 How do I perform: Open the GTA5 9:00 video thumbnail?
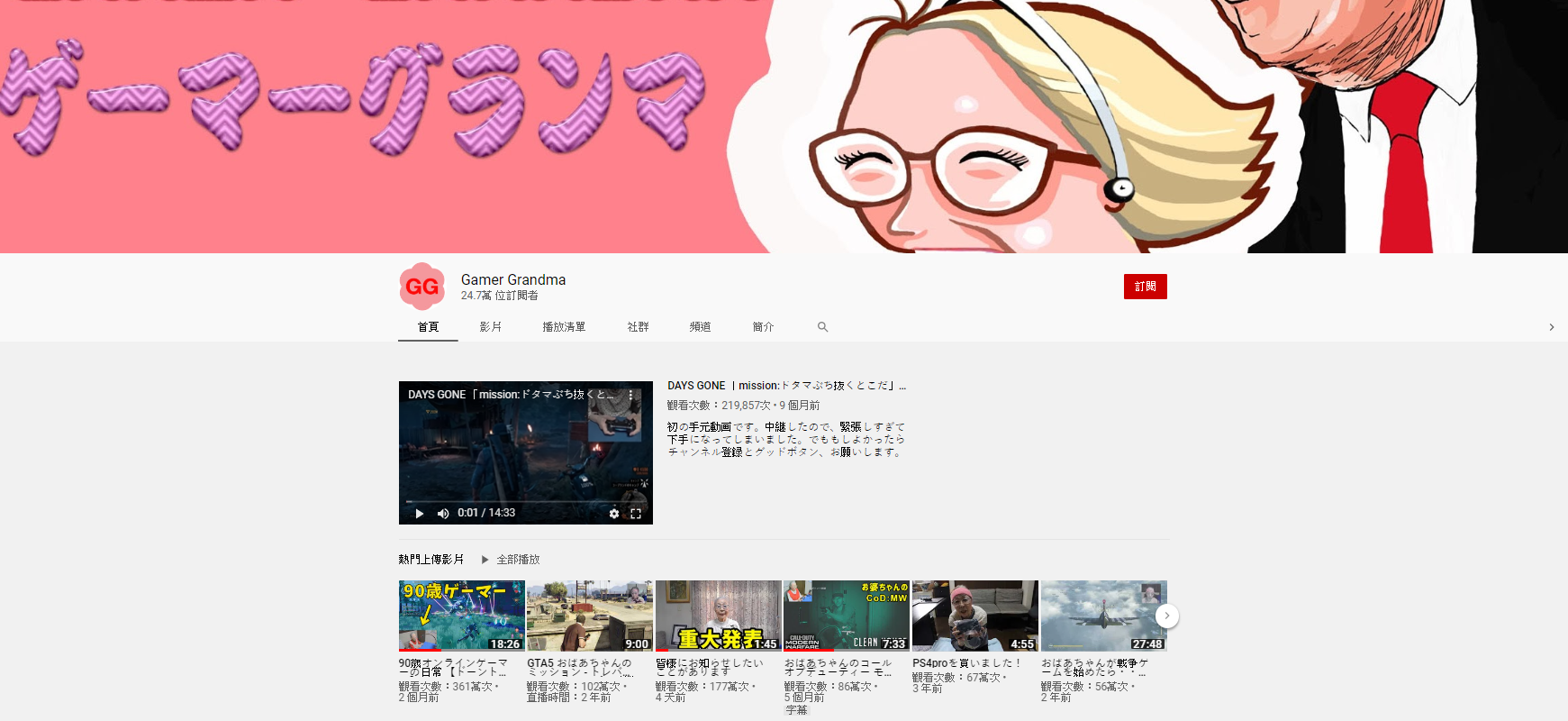[590, 616]
